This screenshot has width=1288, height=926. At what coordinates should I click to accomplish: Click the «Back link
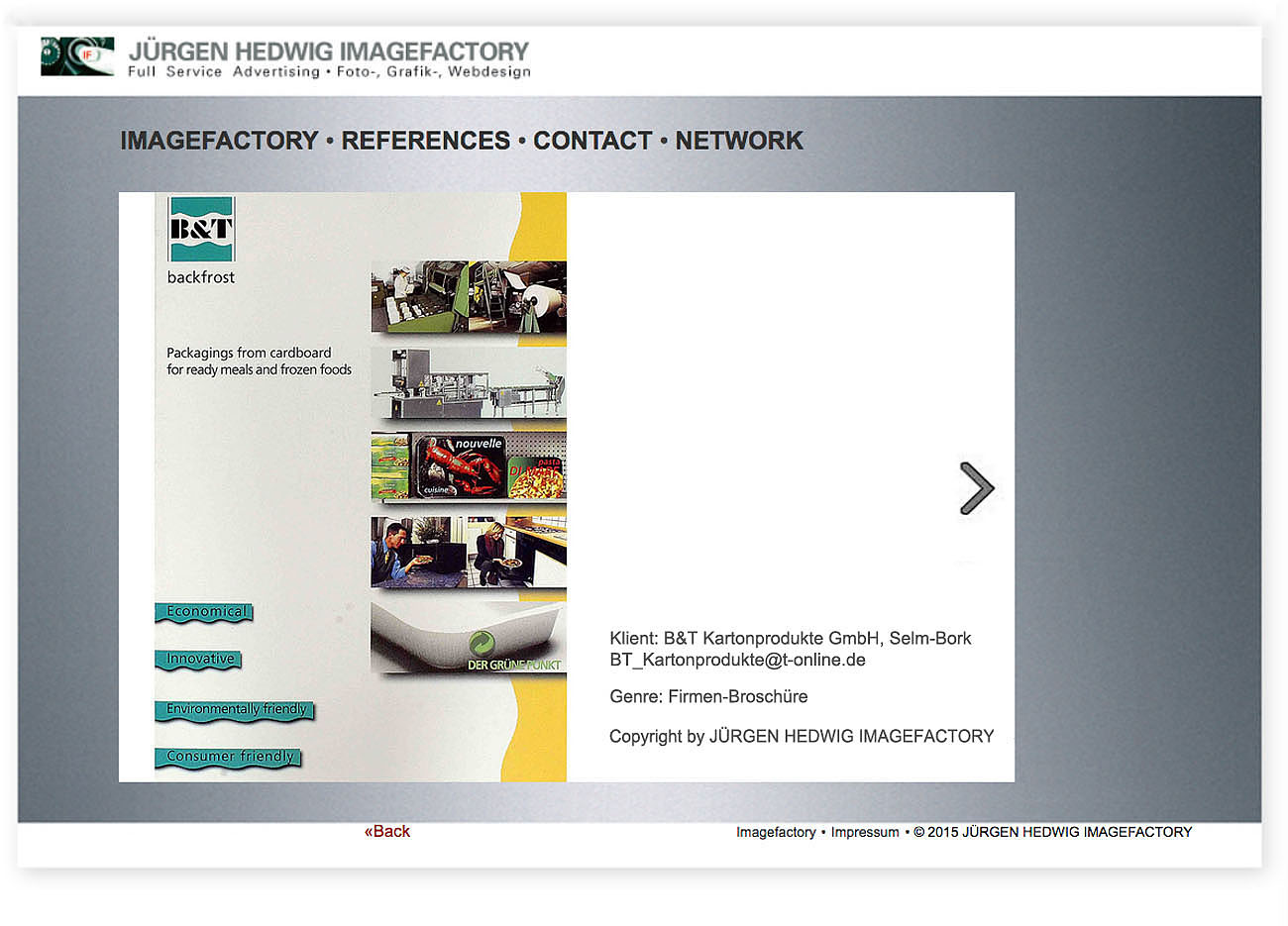(386, 832)
